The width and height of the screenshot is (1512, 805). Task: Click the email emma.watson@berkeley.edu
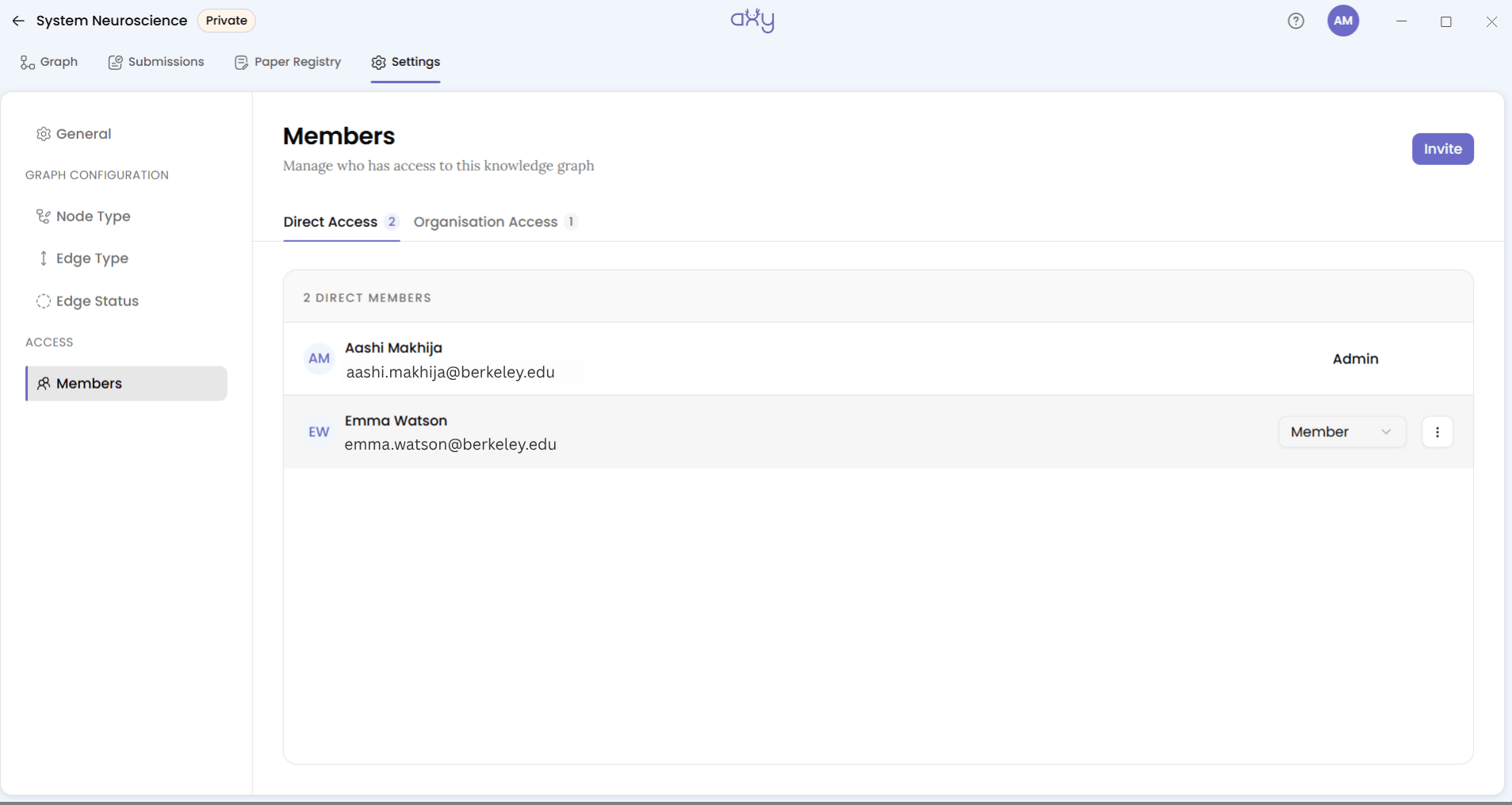tap(450, 445)
